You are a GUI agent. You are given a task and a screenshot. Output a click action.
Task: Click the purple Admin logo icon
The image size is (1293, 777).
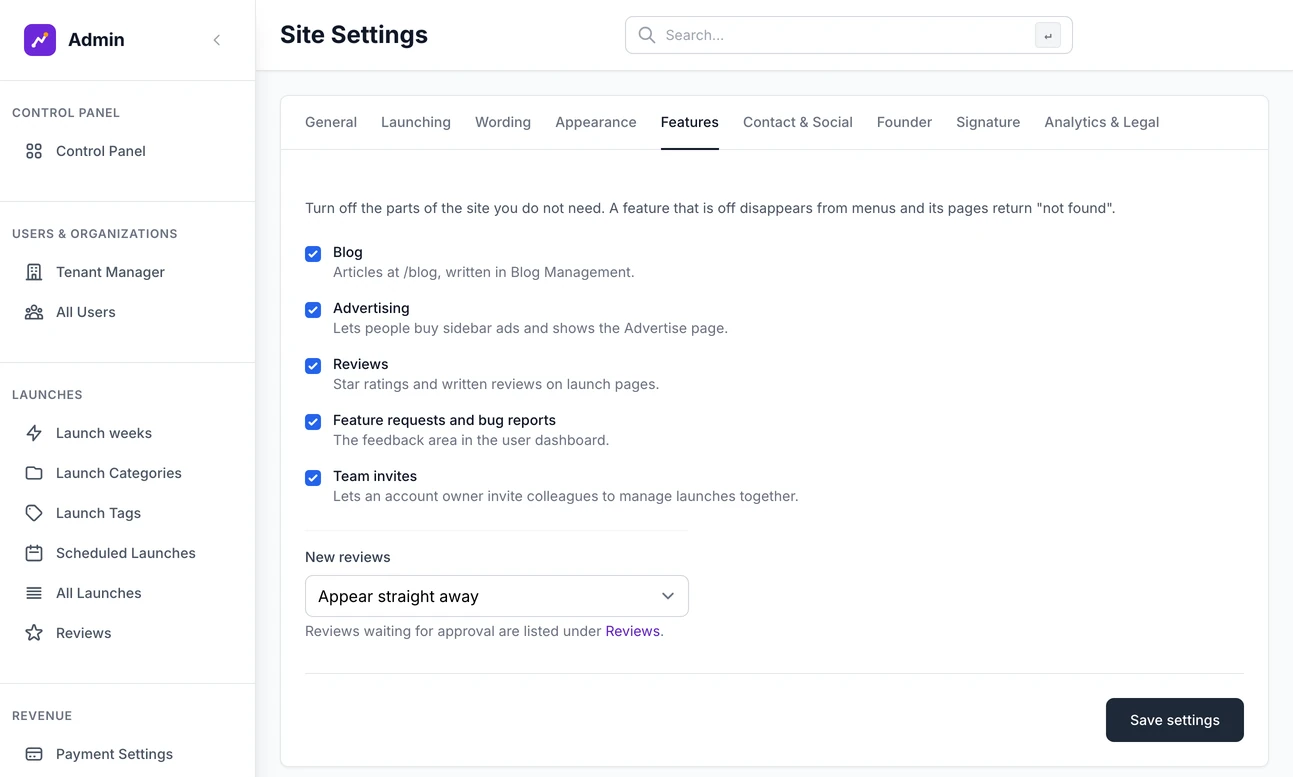pyautogui.click(x=40, y=40)
